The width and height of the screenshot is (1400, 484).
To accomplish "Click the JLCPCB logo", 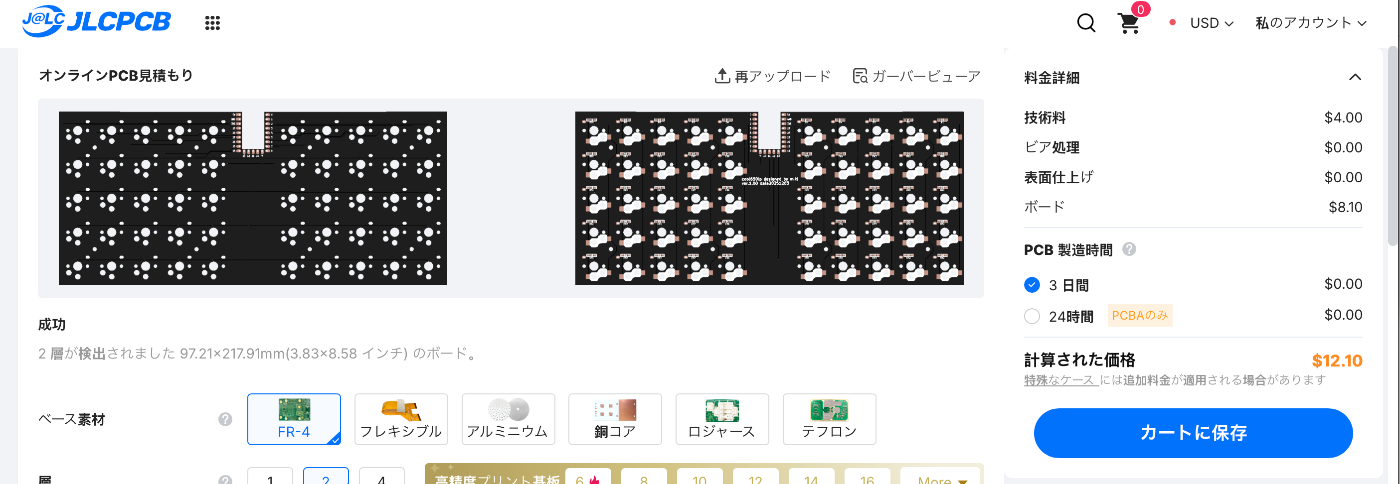I will coord(96,22).
